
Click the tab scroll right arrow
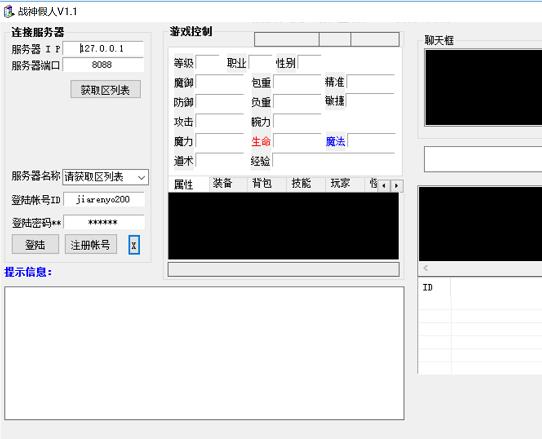(396, 186)
